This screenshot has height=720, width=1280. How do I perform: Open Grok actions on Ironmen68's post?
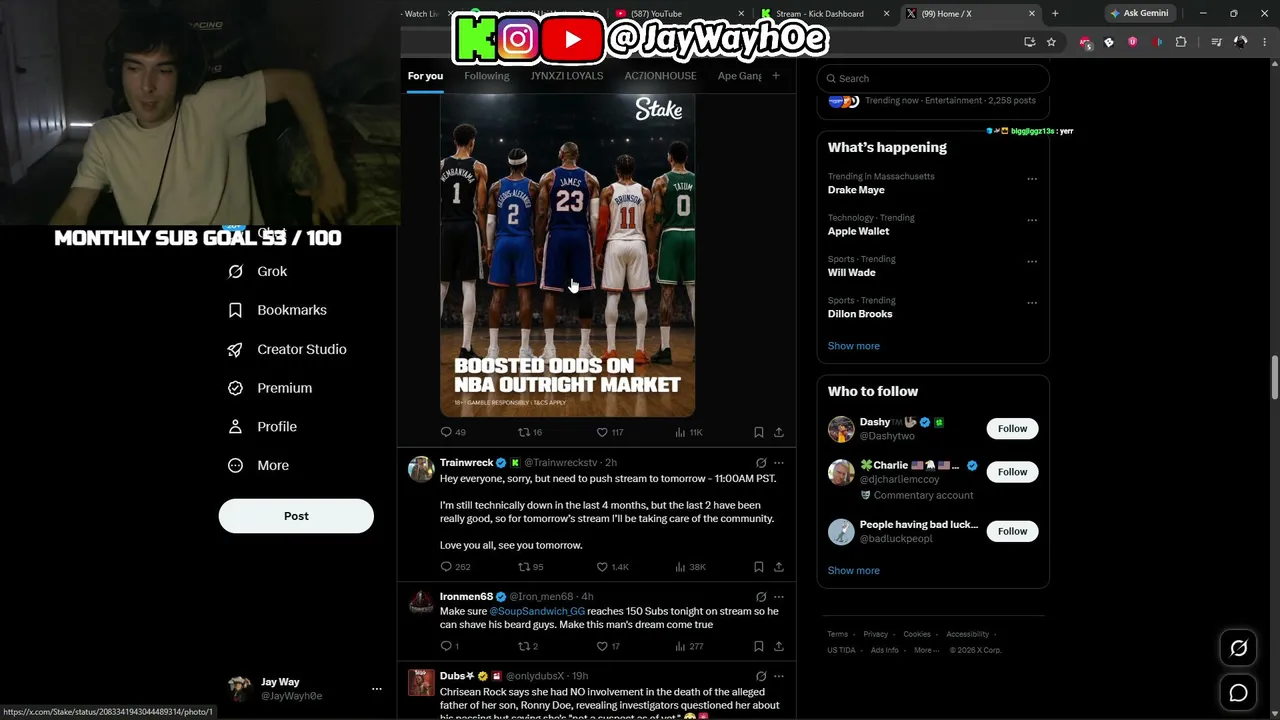pos(761,597)
